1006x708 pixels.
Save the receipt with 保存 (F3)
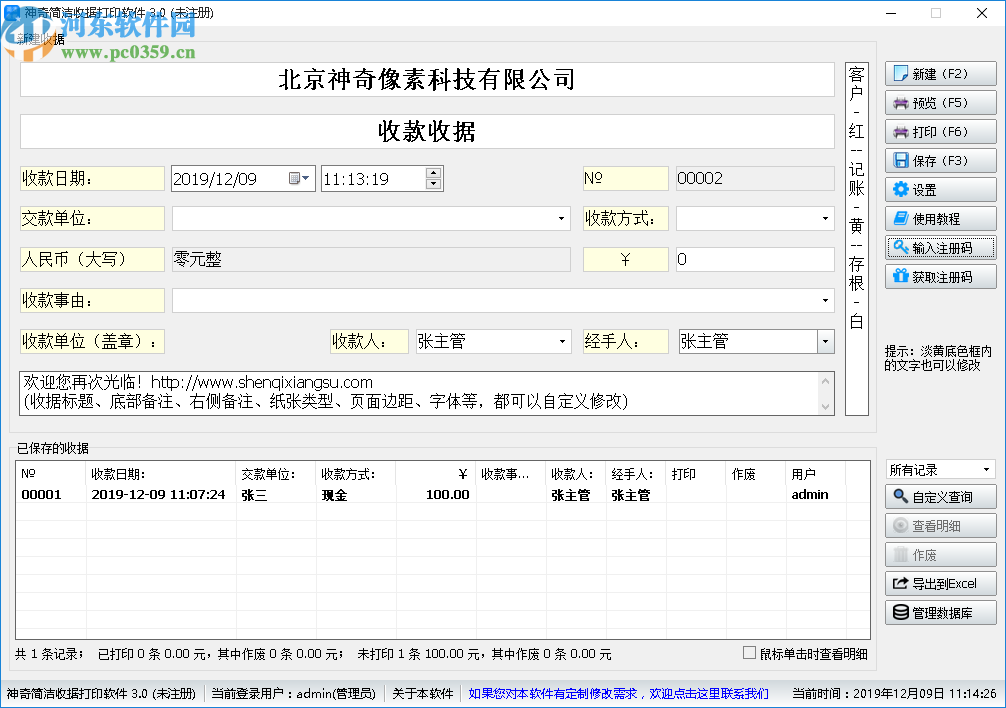click(x=940, y=160)
